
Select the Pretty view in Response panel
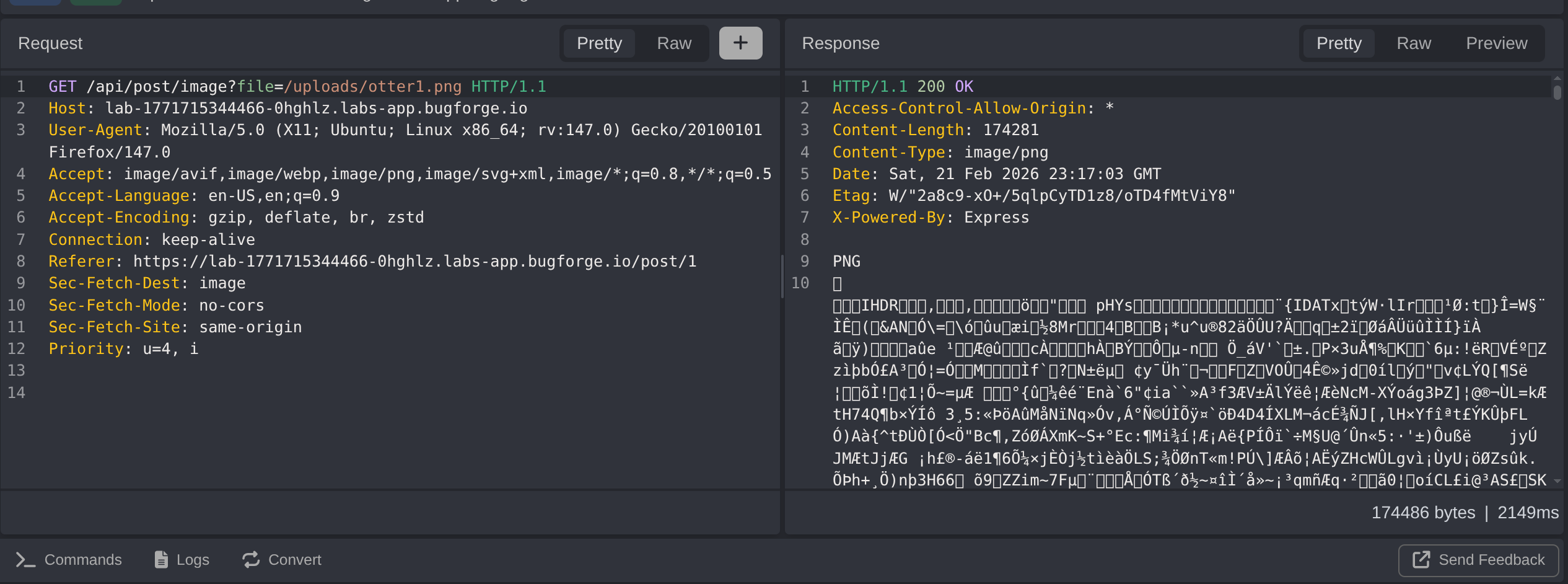point(1339,43)
